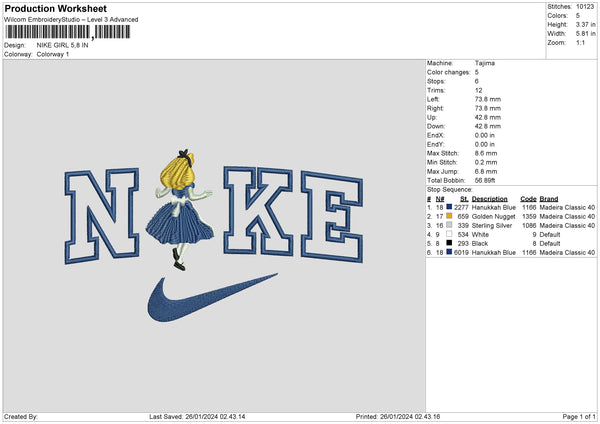600x424 pixels.
Task: Click the Hanukkah Blue swatch in row 1
Action: click(449, 207)
